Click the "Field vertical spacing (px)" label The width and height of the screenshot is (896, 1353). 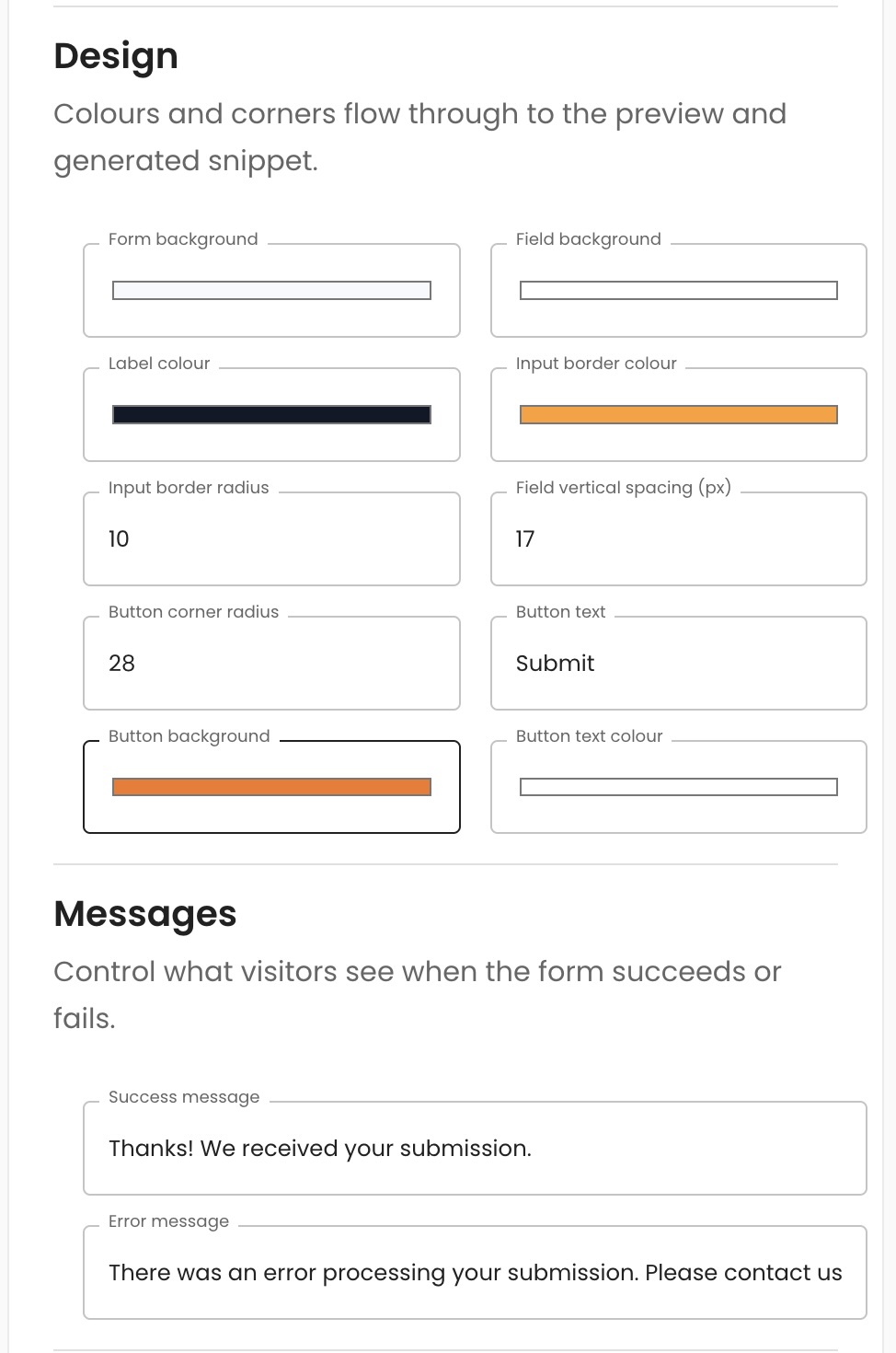624,488
